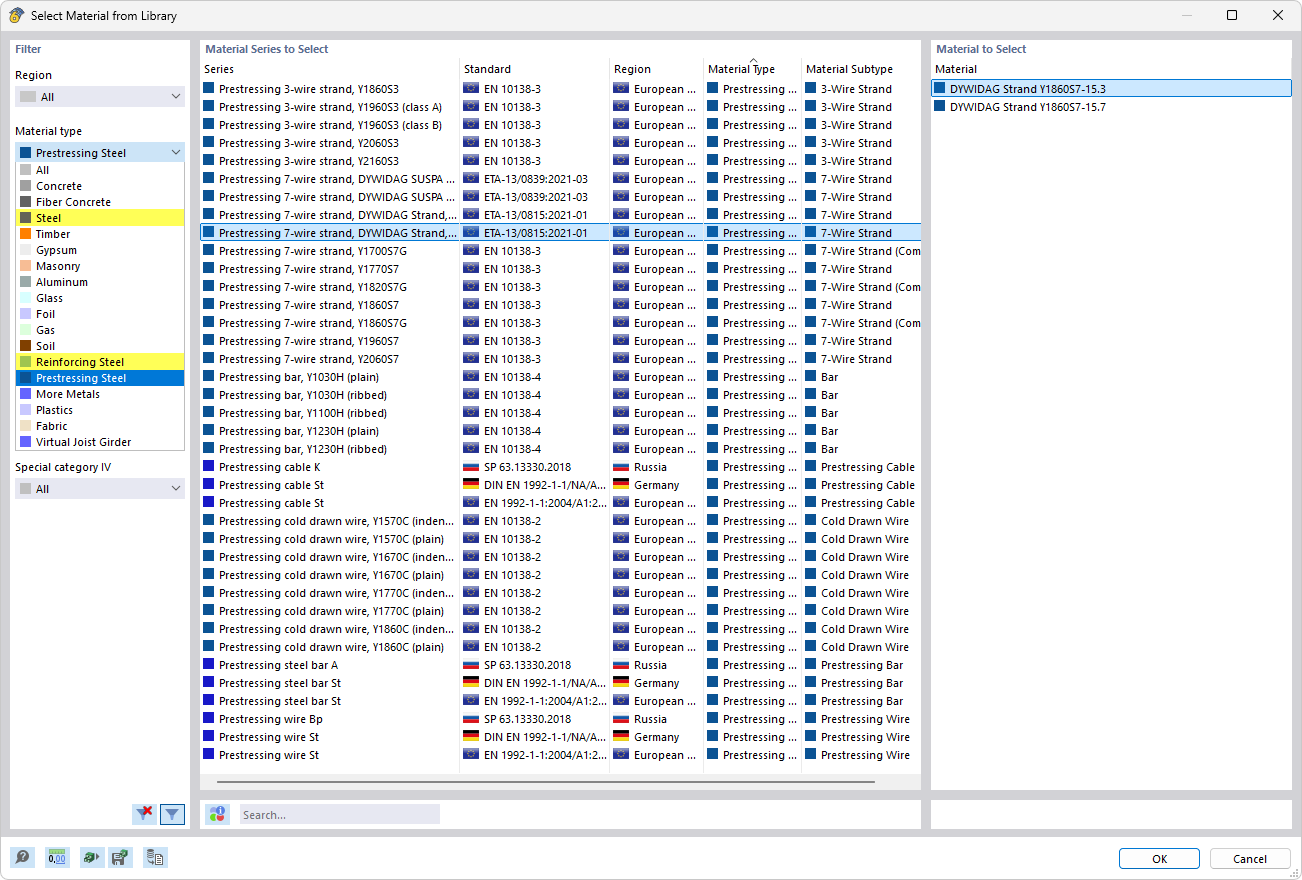
Task: Open the help for material selection
Action: tap(21, 857)
